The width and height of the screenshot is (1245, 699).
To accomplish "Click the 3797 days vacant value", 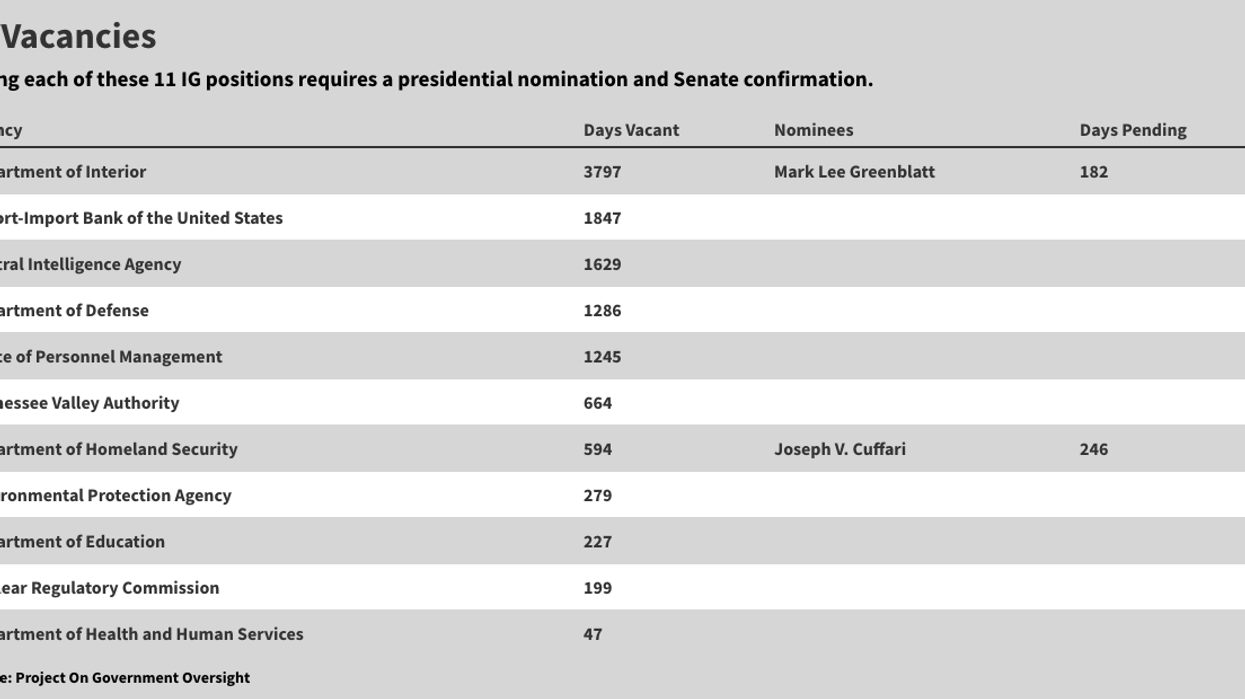I will [x=602, y=172].
